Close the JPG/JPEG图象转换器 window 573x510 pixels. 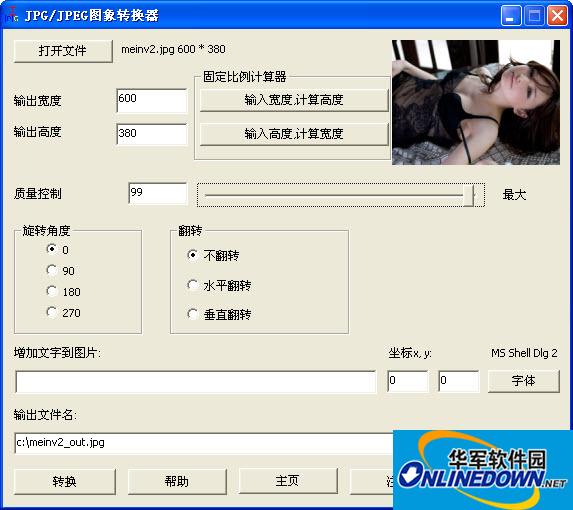coord(557,16)
